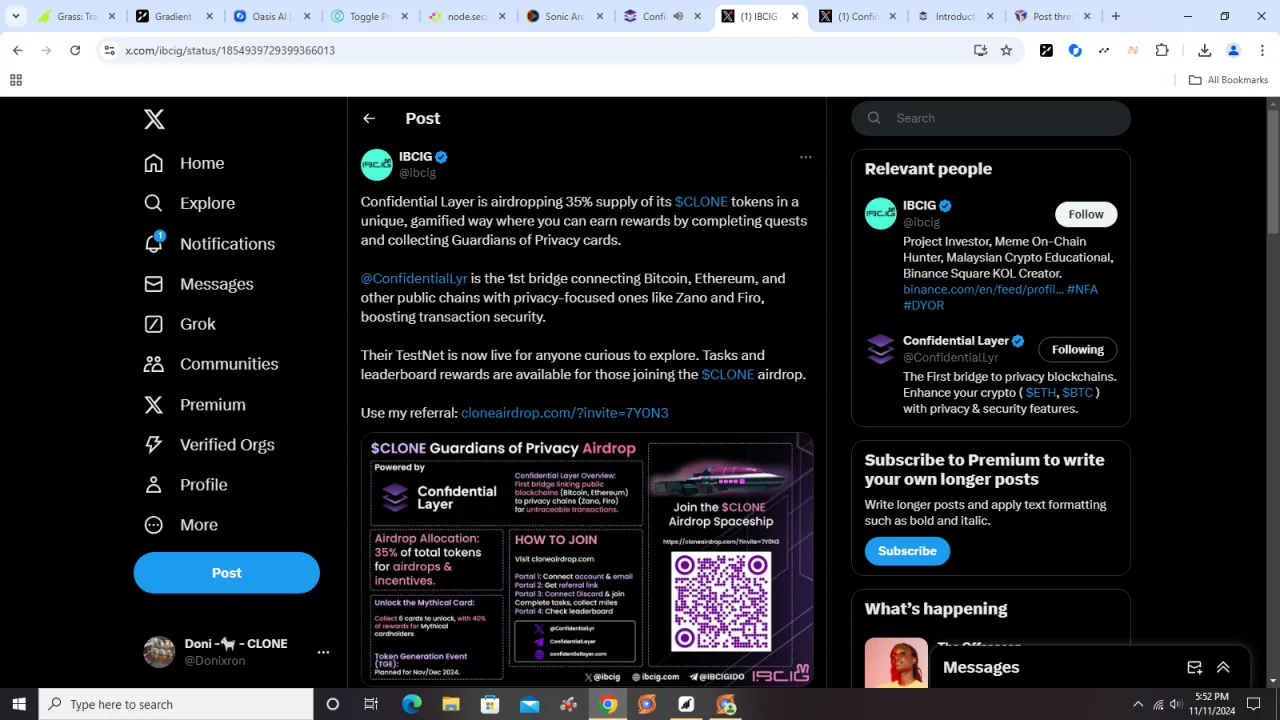The height and width of the screenshot is (720, 1280).
Task: Open a new browser tab
Action: (1116, 16)
